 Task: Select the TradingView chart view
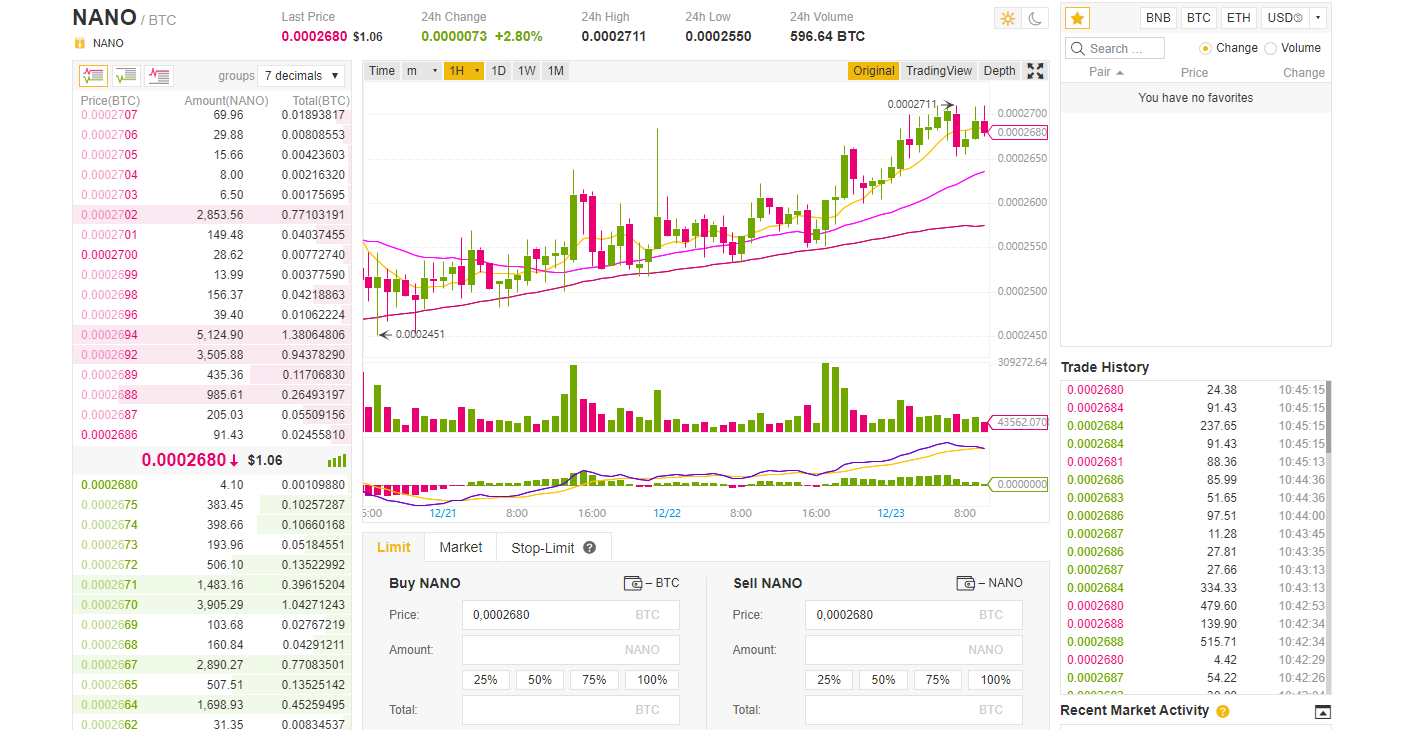[939, 71]
